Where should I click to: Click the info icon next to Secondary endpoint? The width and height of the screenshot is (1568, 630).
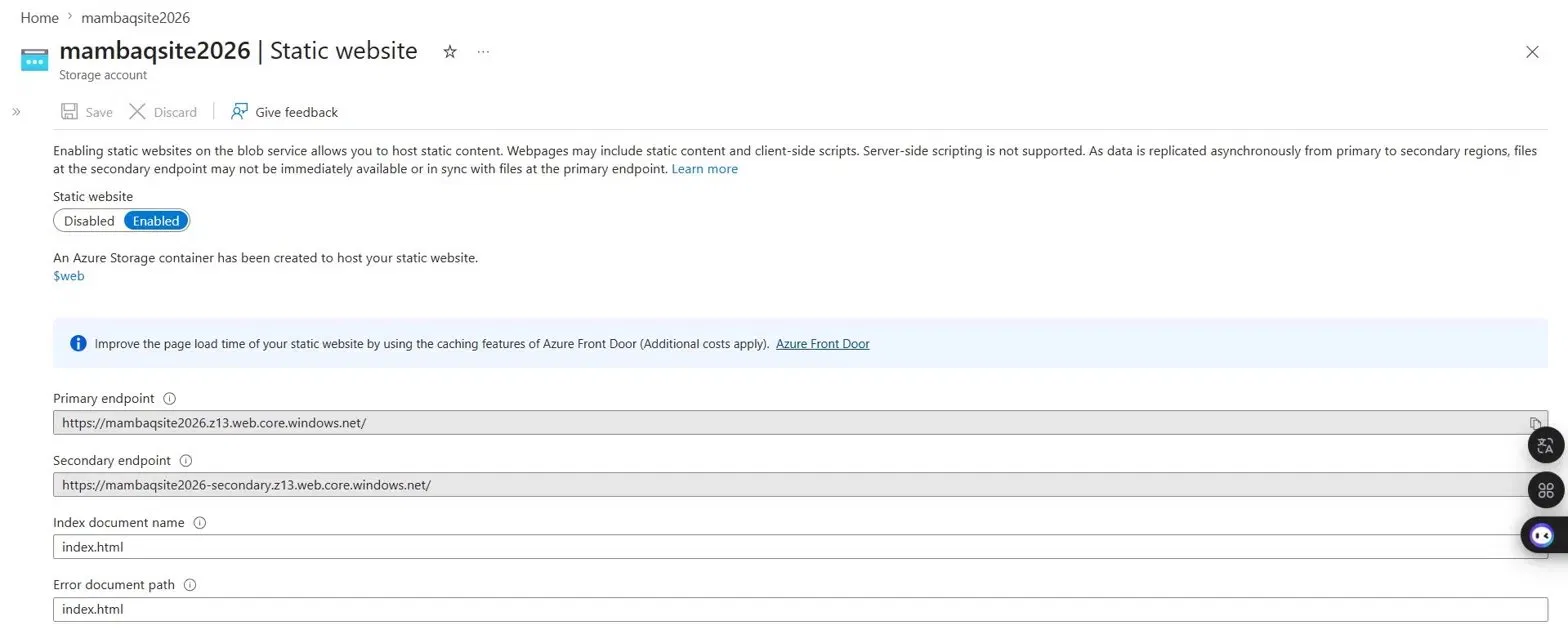185,461
